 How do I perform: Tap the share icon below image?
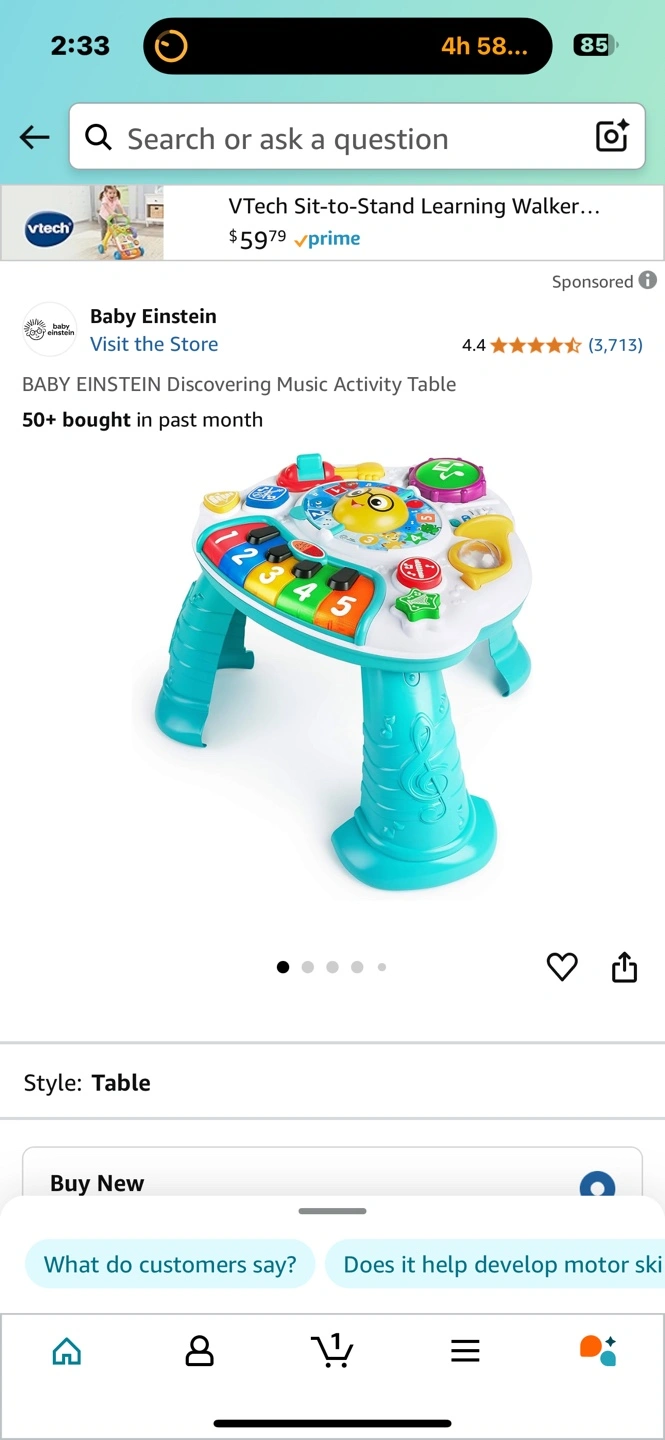tap(624, 967)
